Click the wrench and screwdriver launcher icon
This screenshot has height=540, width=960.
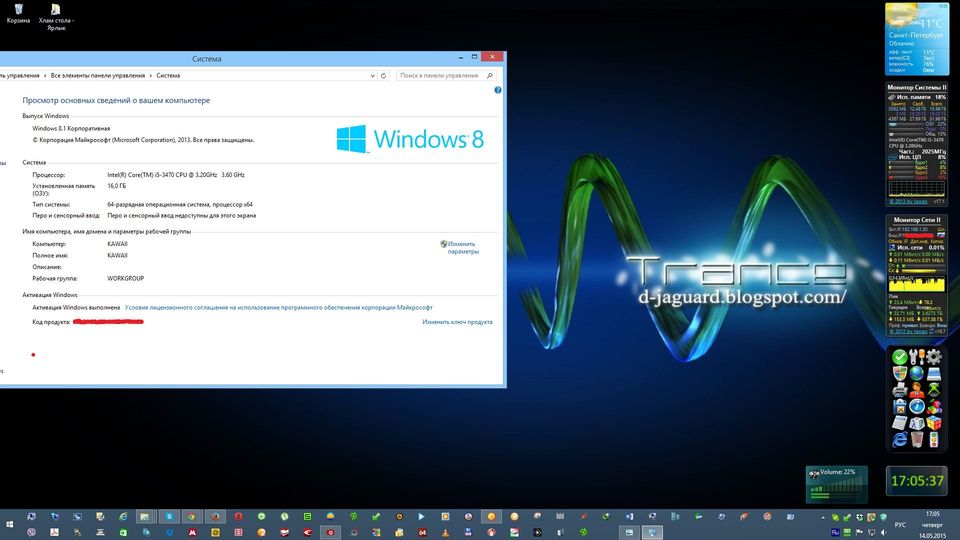pos(917,356)
